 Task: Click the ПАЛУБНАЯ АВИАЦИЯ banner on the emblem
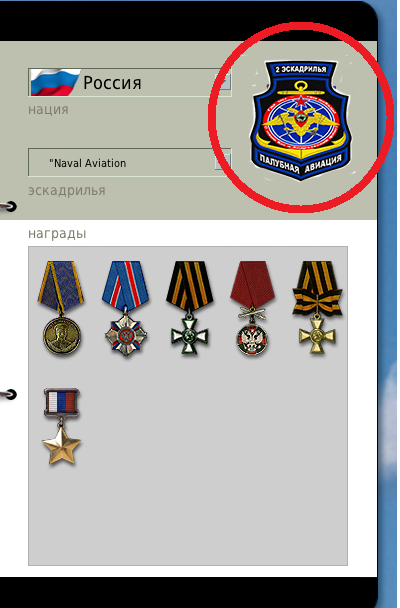[301, 164]
